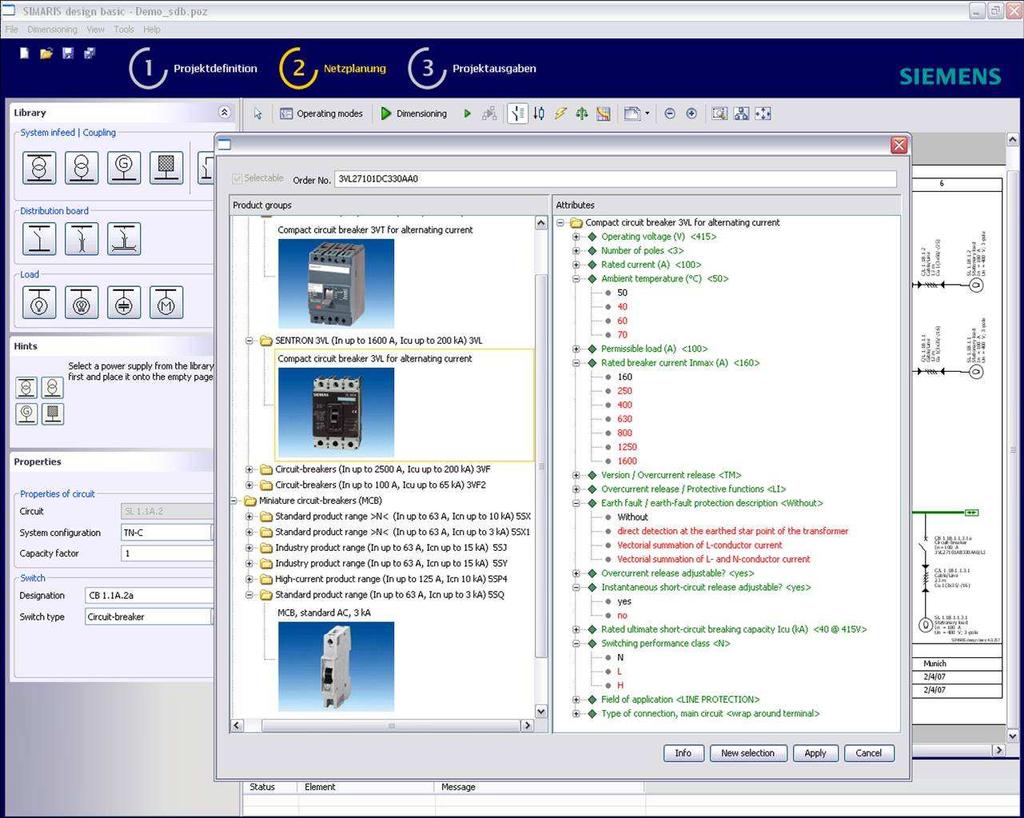
Task: Toggle the highlighted switch-symbol view icon
Action: [517, 114]
